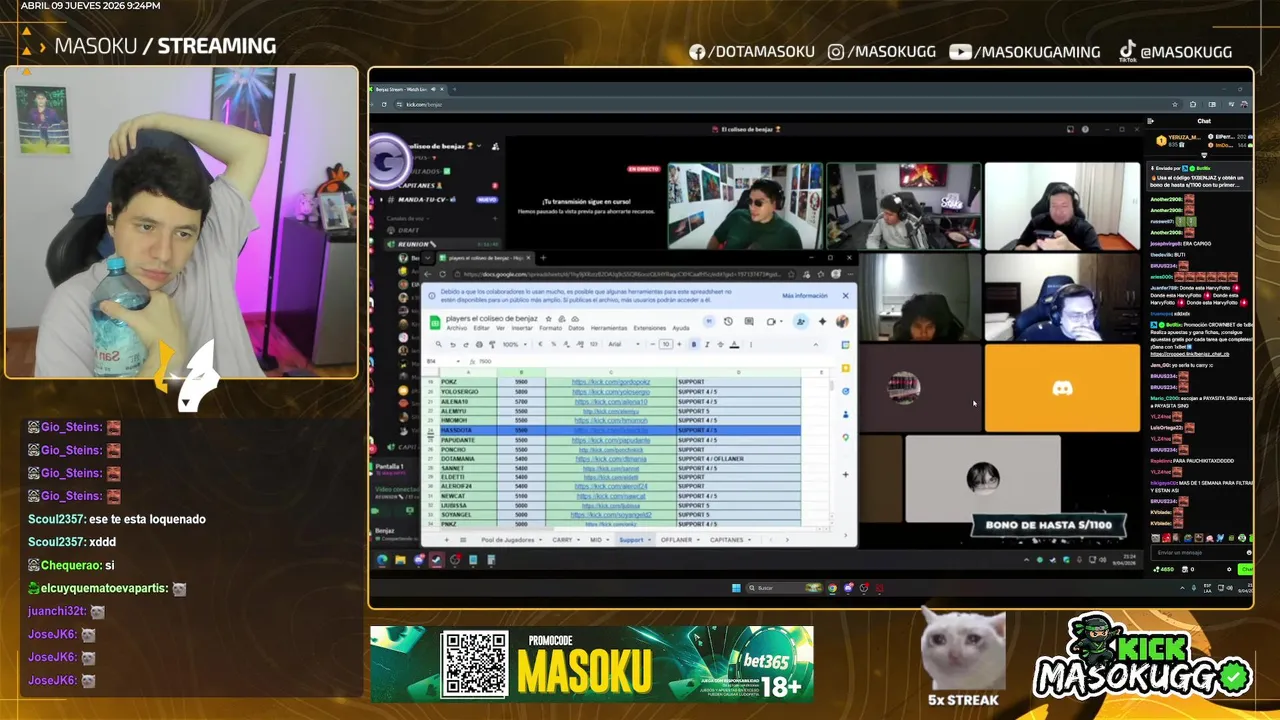Screen dimensions: 1280x720
Task: Open the comments icon in Sheets header
Action: tap(749, 321)
